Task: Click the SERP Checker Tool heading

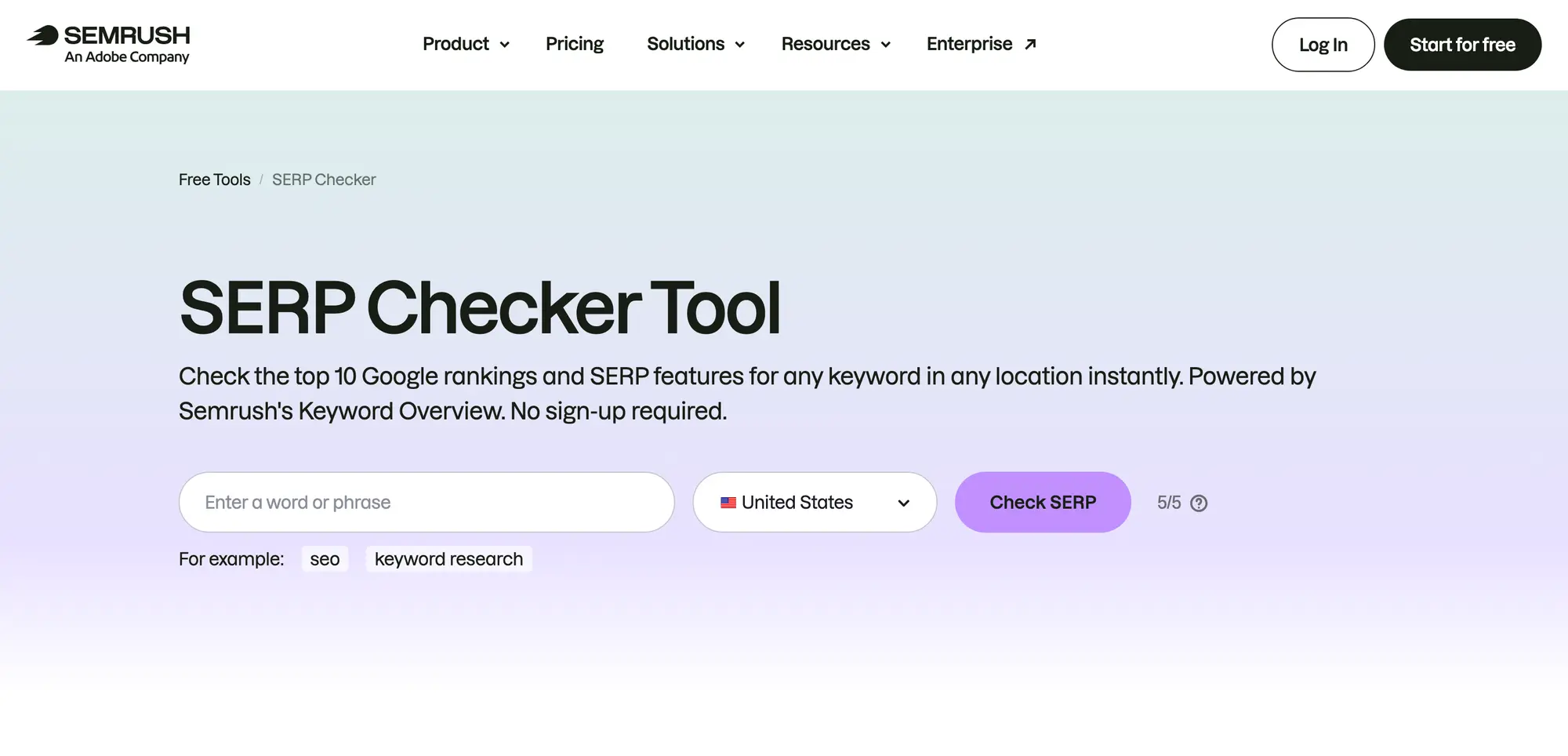Action: tap(480, 307)
